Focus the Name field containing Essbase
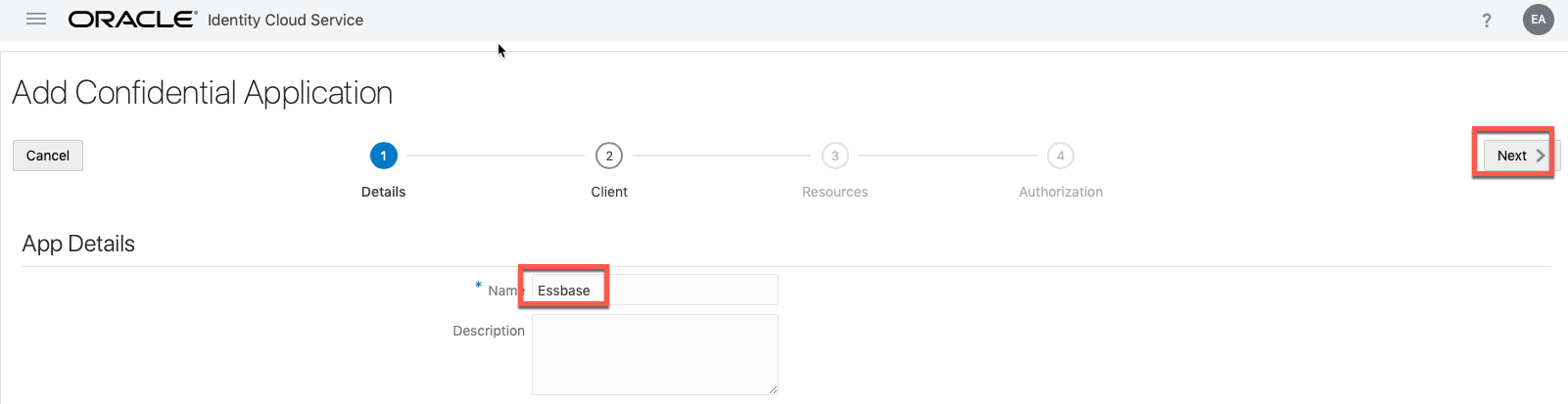The image size is (1568, 404). [x=654, y=291]
